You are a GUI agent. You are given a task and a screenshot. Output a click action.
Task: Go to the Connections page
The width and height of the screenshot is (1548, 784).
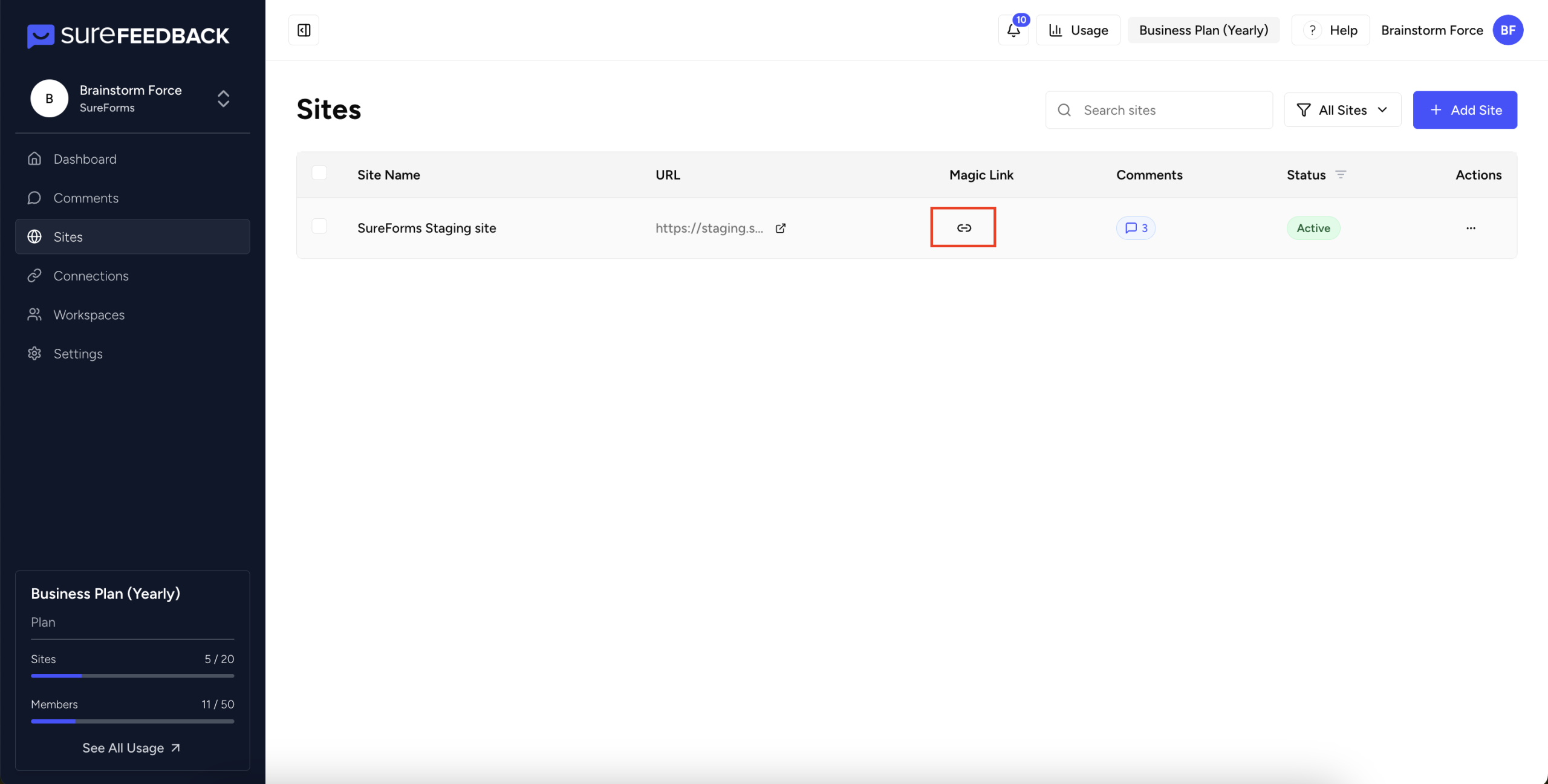click(91, 276)
